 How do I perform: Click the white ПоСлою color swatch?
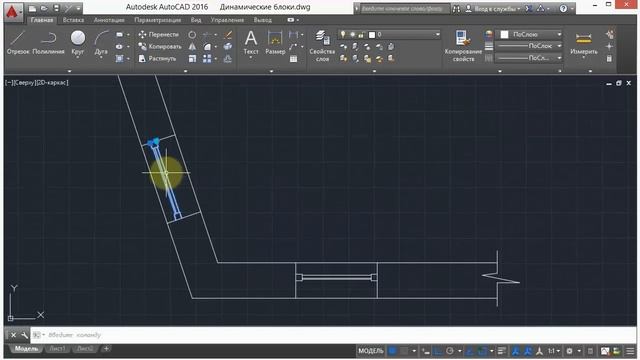504,35
